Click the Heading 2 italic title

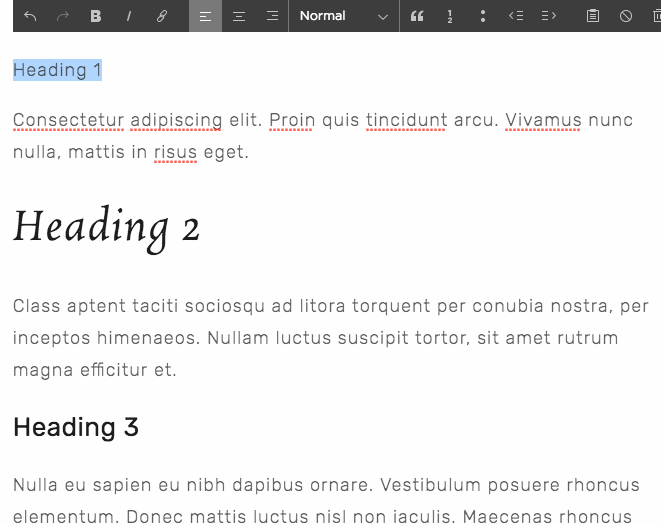point(106,228)
